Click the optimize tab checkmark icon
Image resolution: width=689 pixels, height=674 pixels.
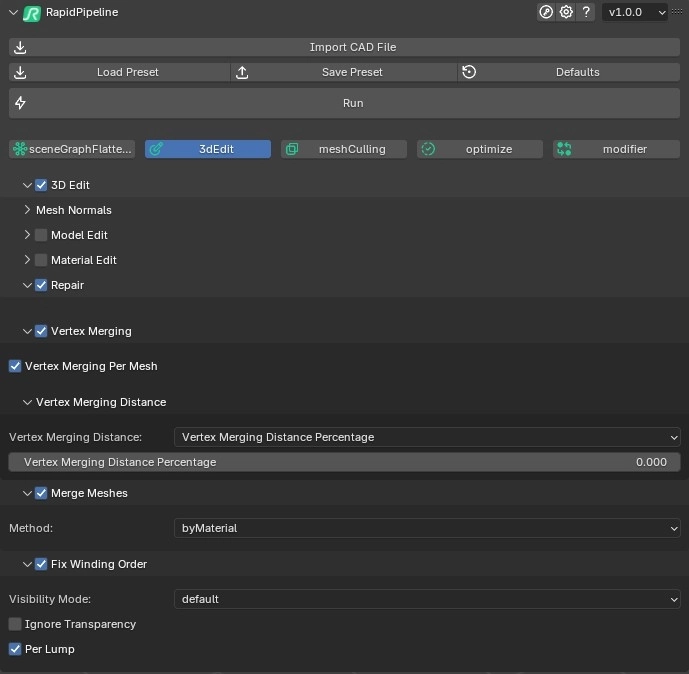pyautogui.click(x=428, y=149)
